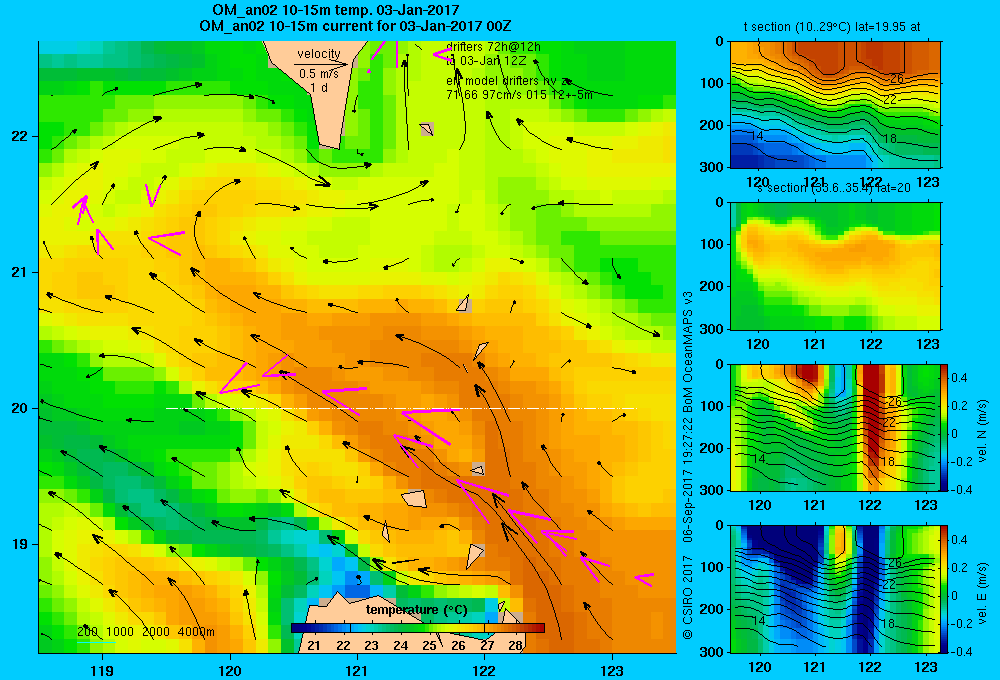The height and width of the screenshot is (680, 1000).
Task: Click contour label '14' in the temperature section
Action: (757, 136)
